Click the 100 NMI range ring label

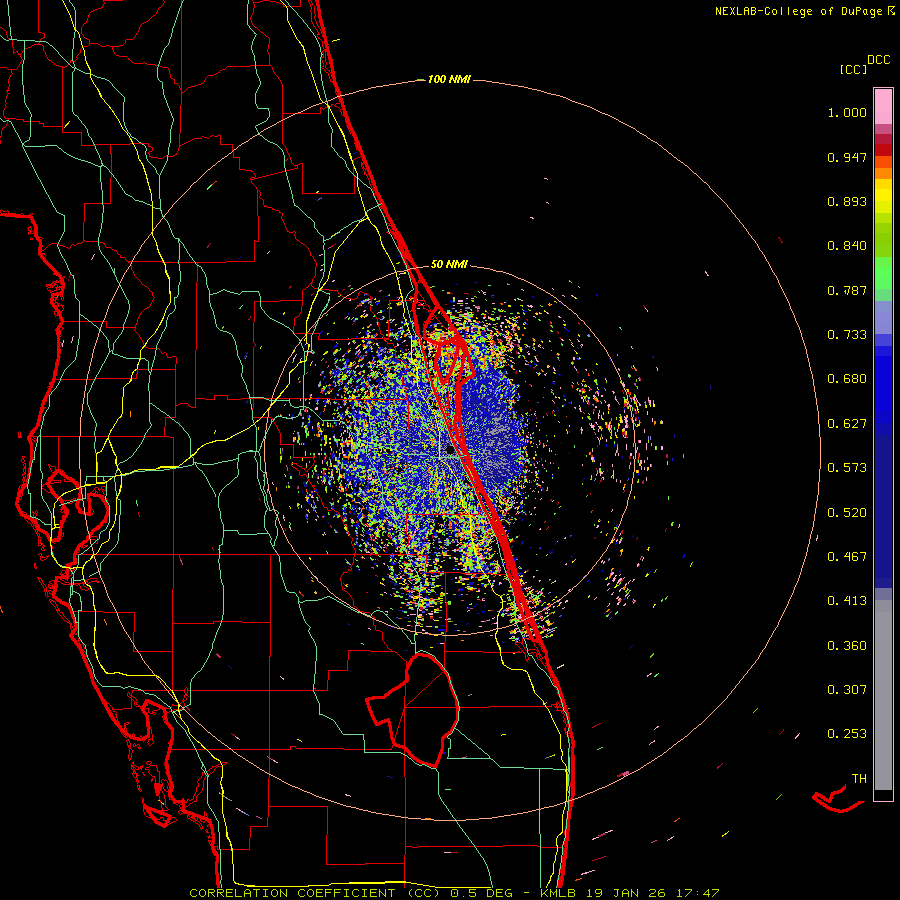[x=449, y=79]
